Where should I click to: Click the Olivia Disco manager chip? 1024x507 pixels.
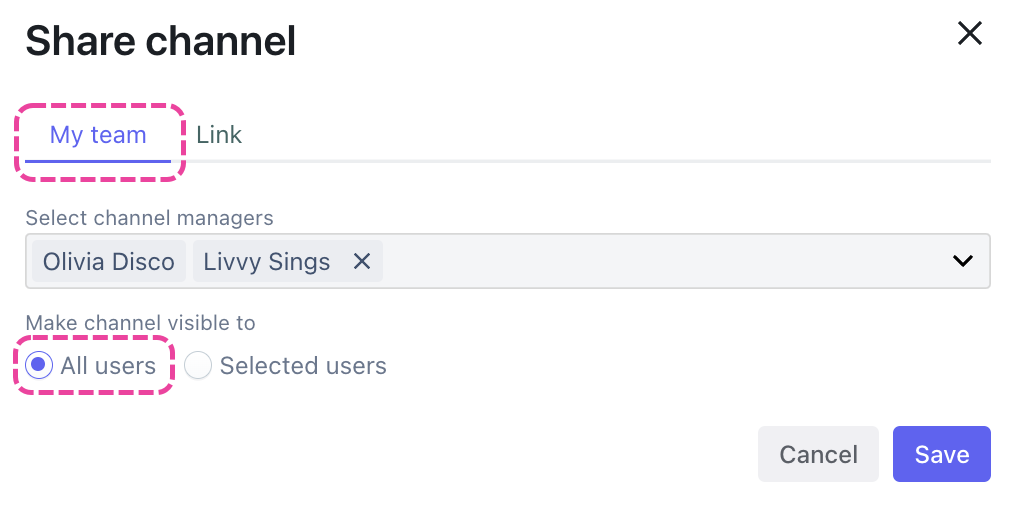coord(109,262)
